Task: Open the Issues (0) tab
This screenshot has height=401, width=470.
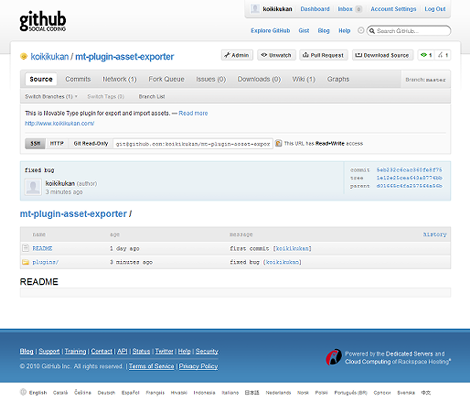Action: click(211, 79)
